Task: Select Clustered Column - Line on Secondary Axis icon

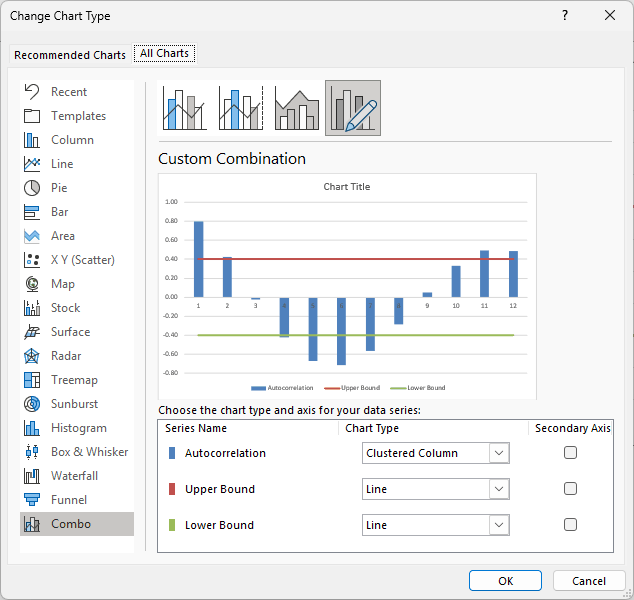Action: (241, 108)
